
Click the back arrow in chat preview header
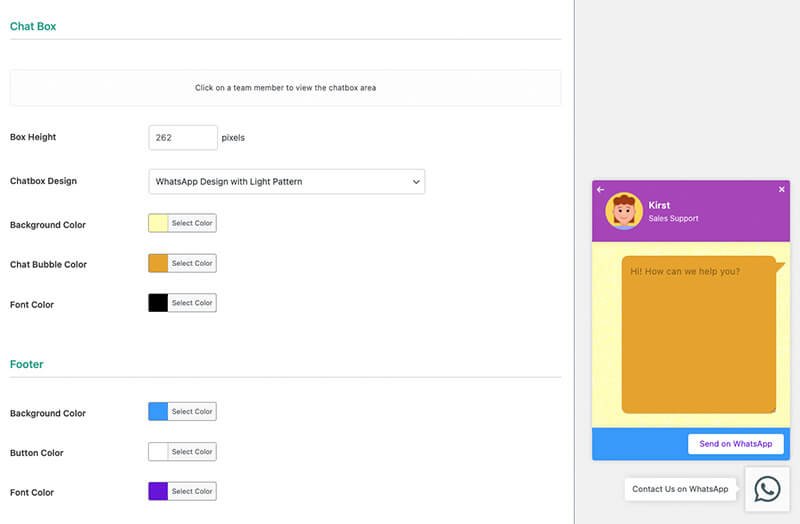(x=601, y=189)
